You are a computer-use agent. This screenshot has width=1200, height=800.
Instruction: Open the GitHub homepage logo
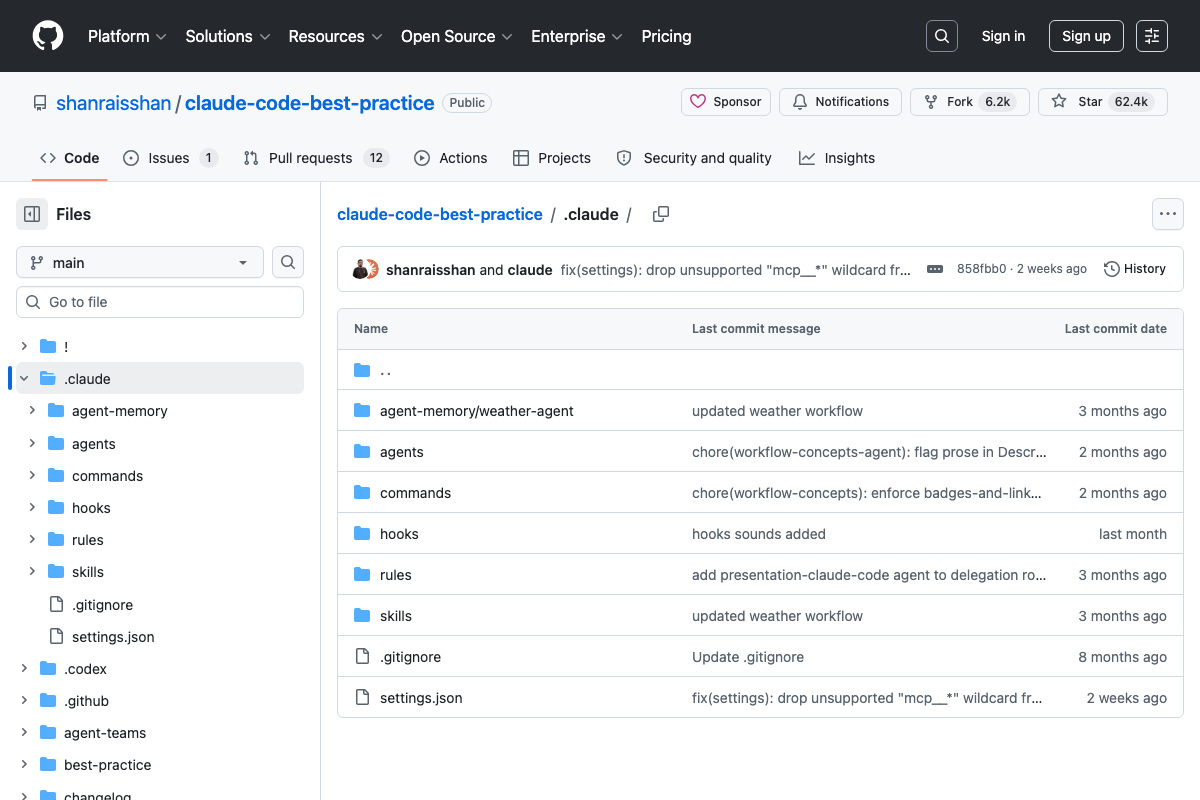[x=48, y=36]
